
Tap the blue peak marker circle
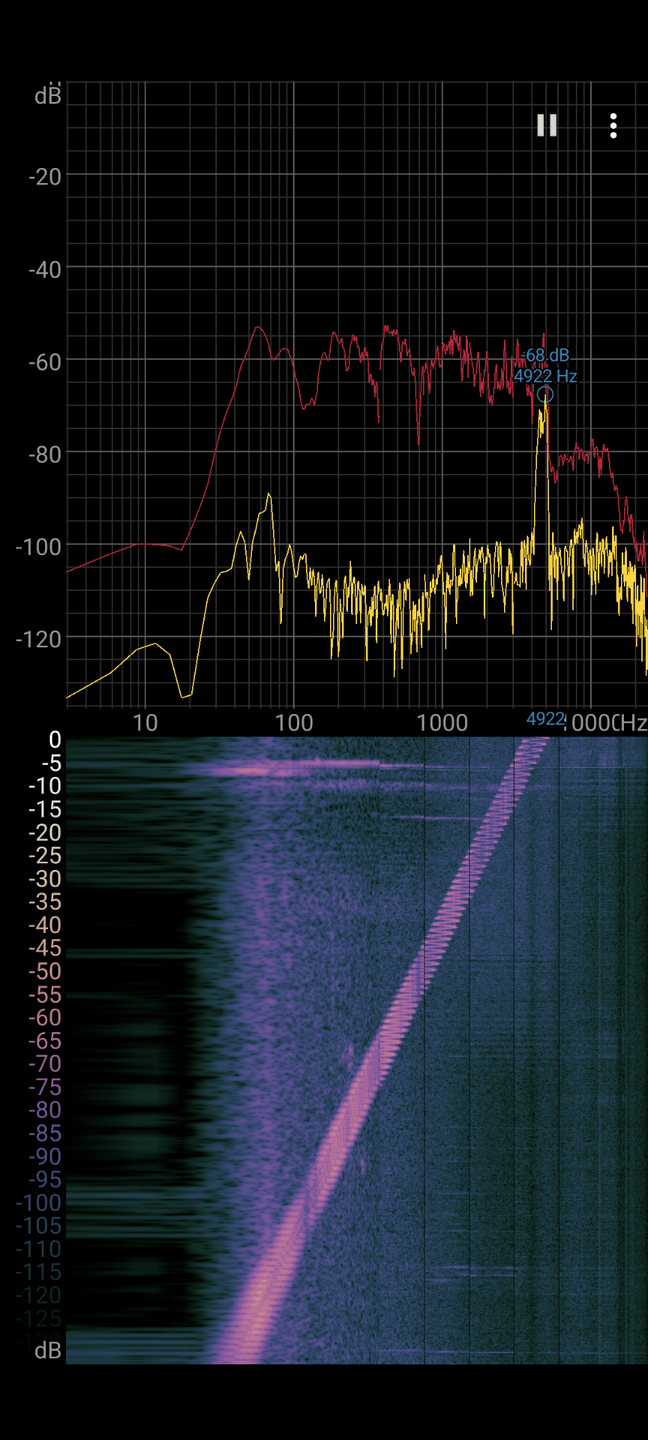pos(545,395)
